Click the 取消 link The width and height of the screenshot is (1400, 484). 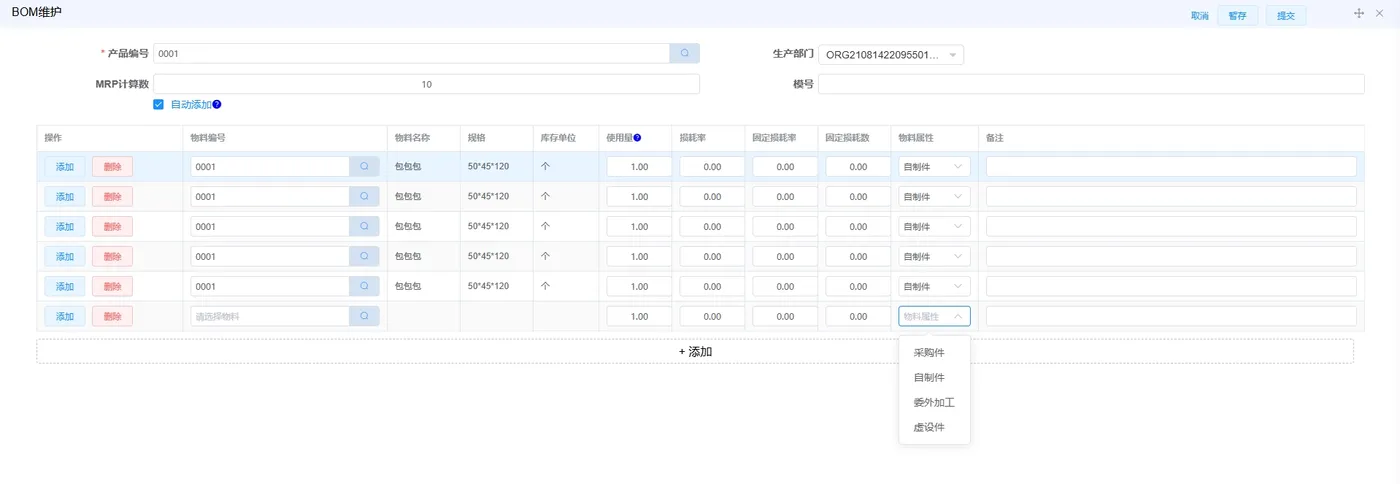coord(1199,16)
